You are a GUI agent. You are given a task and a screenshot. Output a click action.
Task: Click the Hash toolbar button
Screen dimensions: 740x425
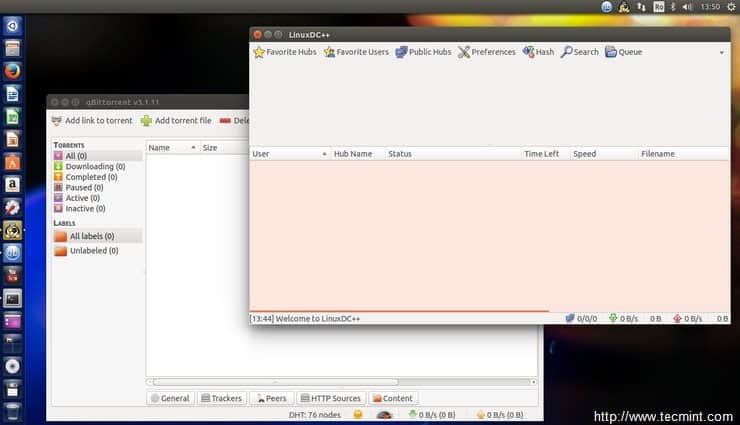point(538,52)
